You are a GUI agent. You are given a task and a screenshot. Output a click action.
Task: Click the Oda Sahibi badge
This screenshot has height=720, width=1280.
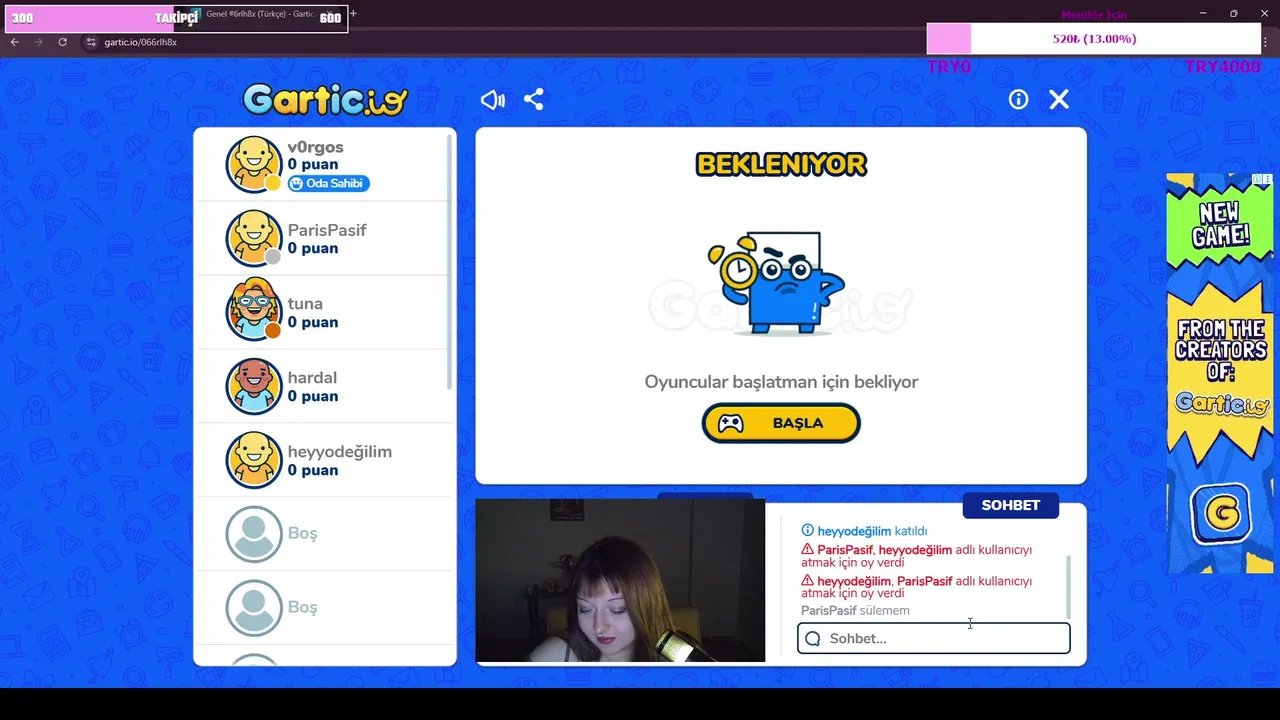329,184
